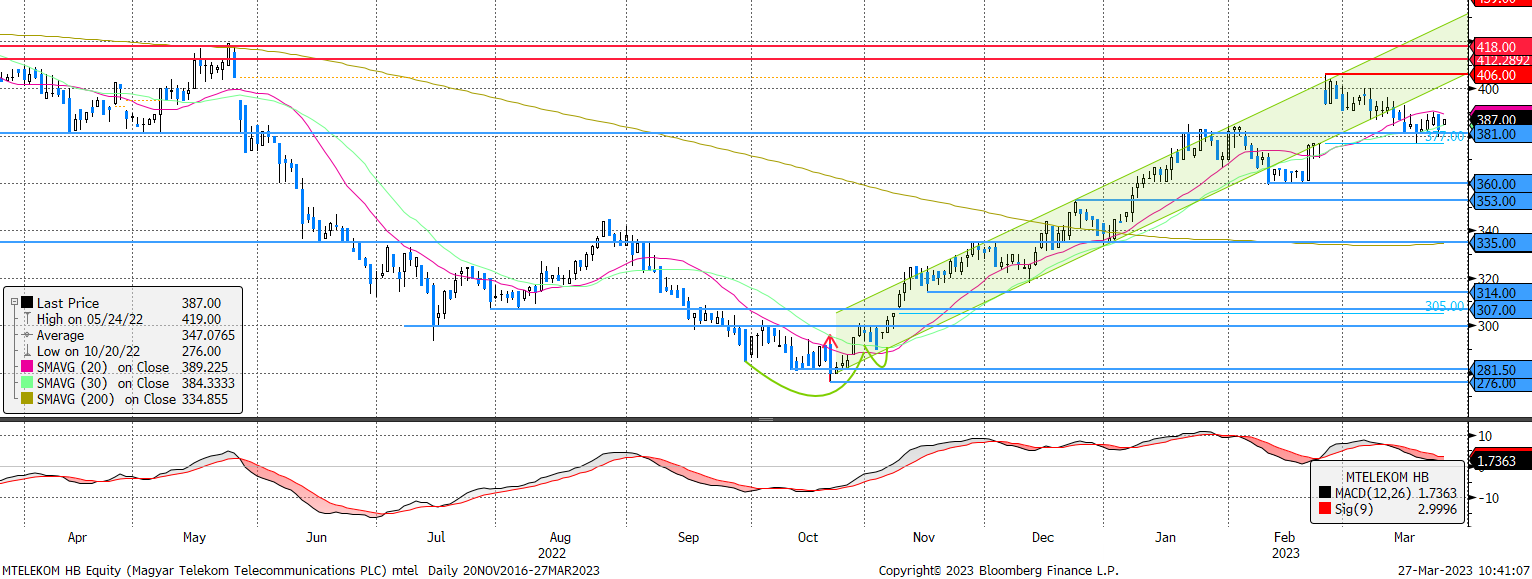Click the Feb label on time axis

click(1285, 538)
